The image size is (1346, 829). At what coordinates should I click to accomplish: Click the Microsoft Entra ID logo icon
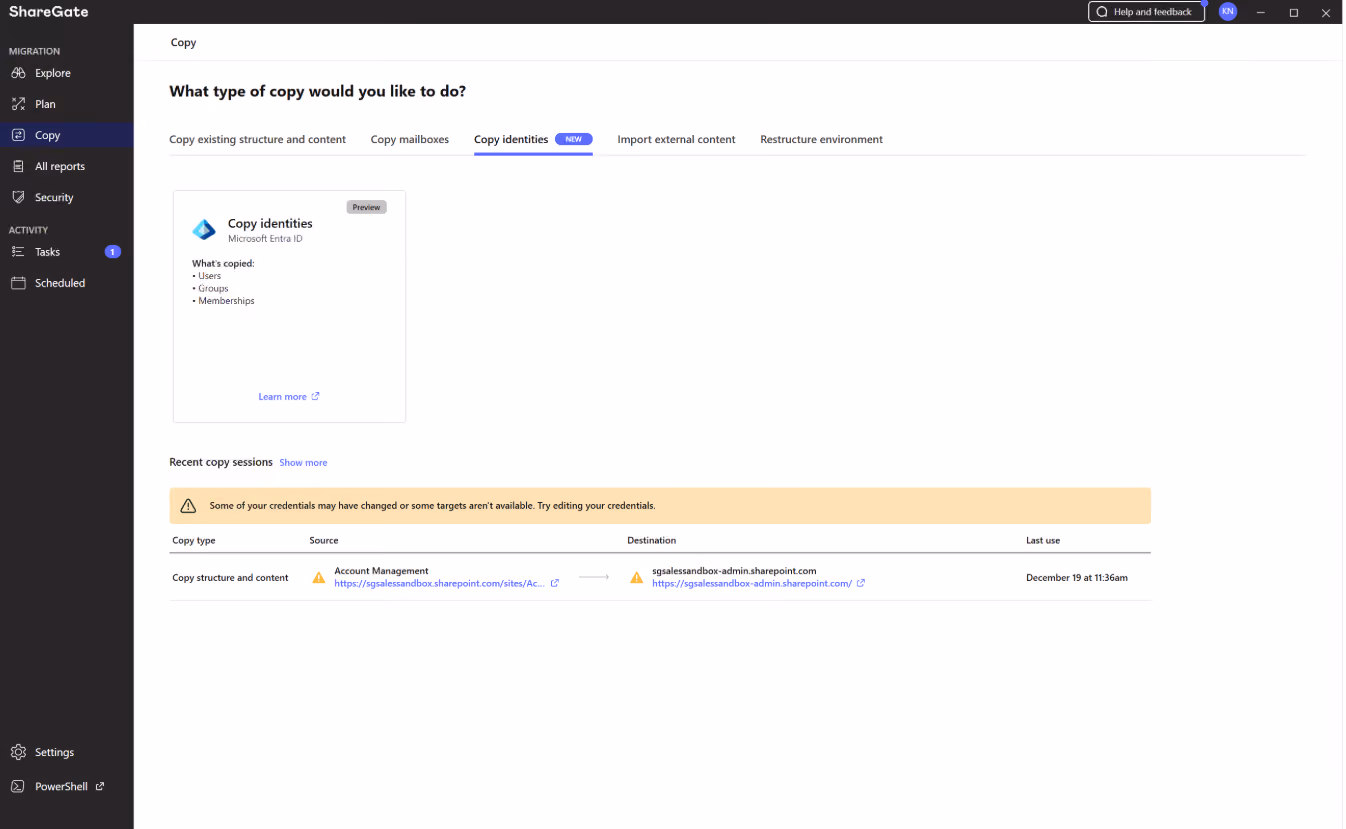(204, 230)
